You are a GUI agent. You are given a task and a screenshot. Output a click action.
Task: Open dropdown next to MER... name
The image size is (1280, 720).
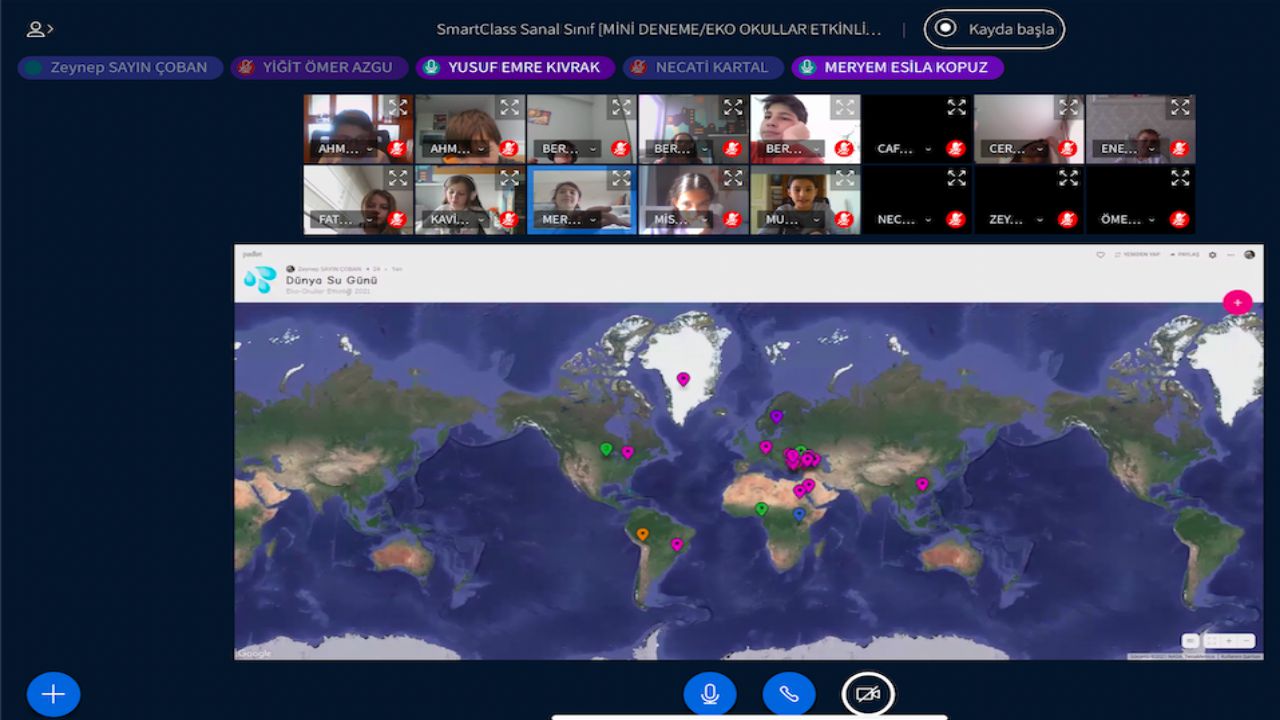tap(593, 219)
